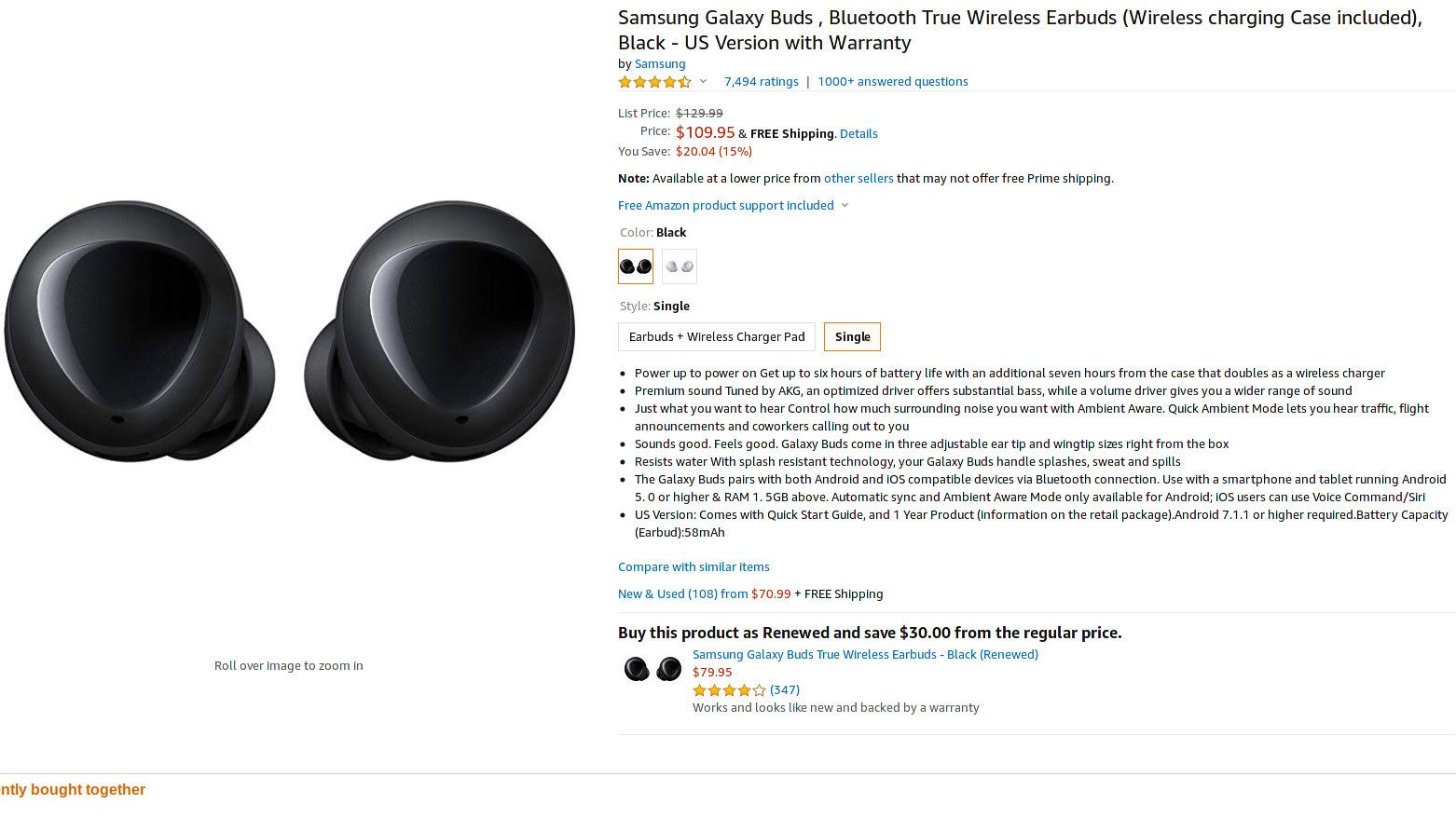1456x818 pixels.
Task: Open the 7,494 ratings link
Action: (761, 82)
